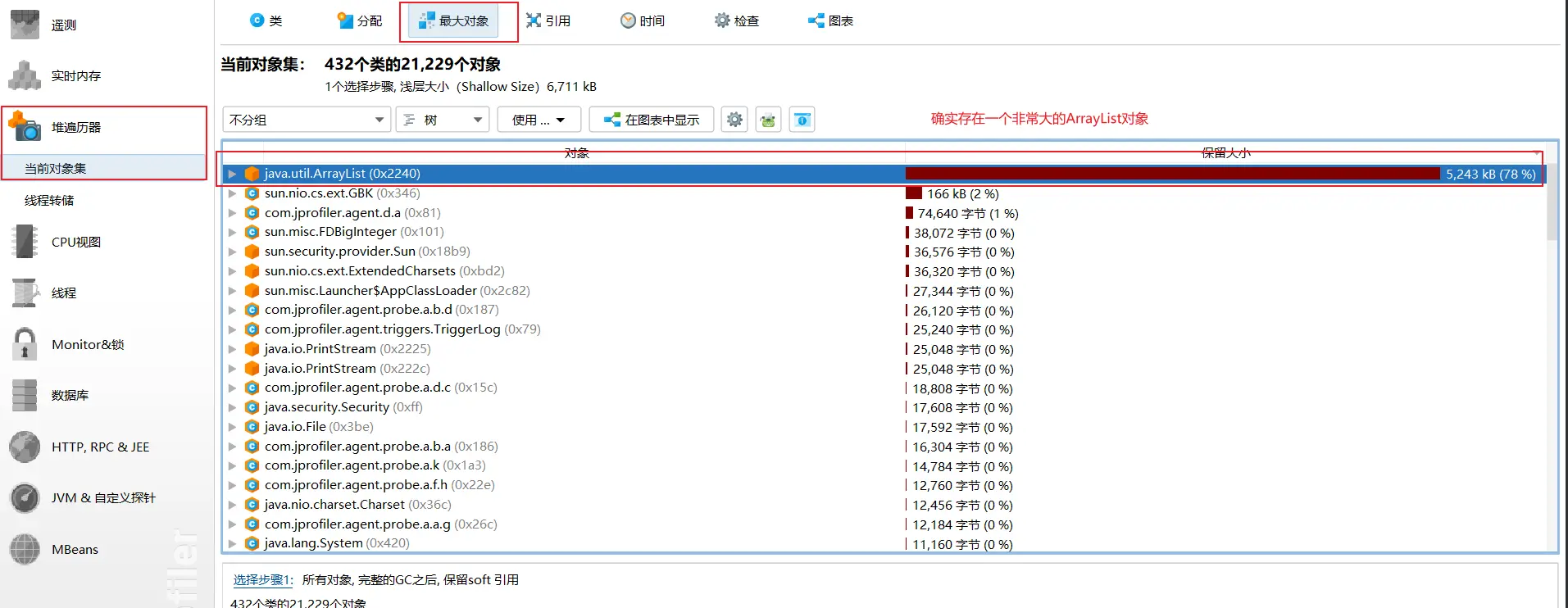Switch to the 图表 graph tab
Screen dimensions: 1568x608
click(830, 20)
